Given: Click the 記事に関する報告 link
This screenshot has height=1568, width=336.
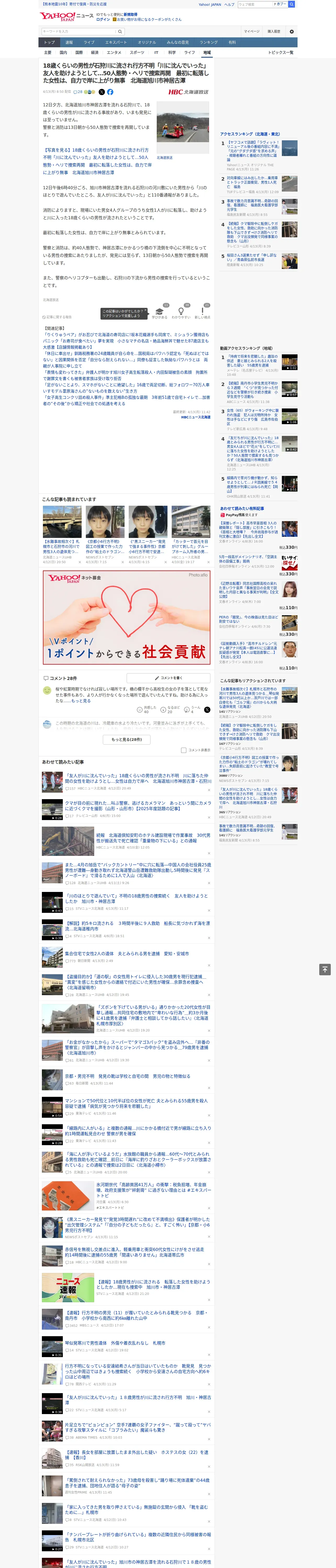Looking at the screenshot, I should pyautogui.click(x=58, y=317).
